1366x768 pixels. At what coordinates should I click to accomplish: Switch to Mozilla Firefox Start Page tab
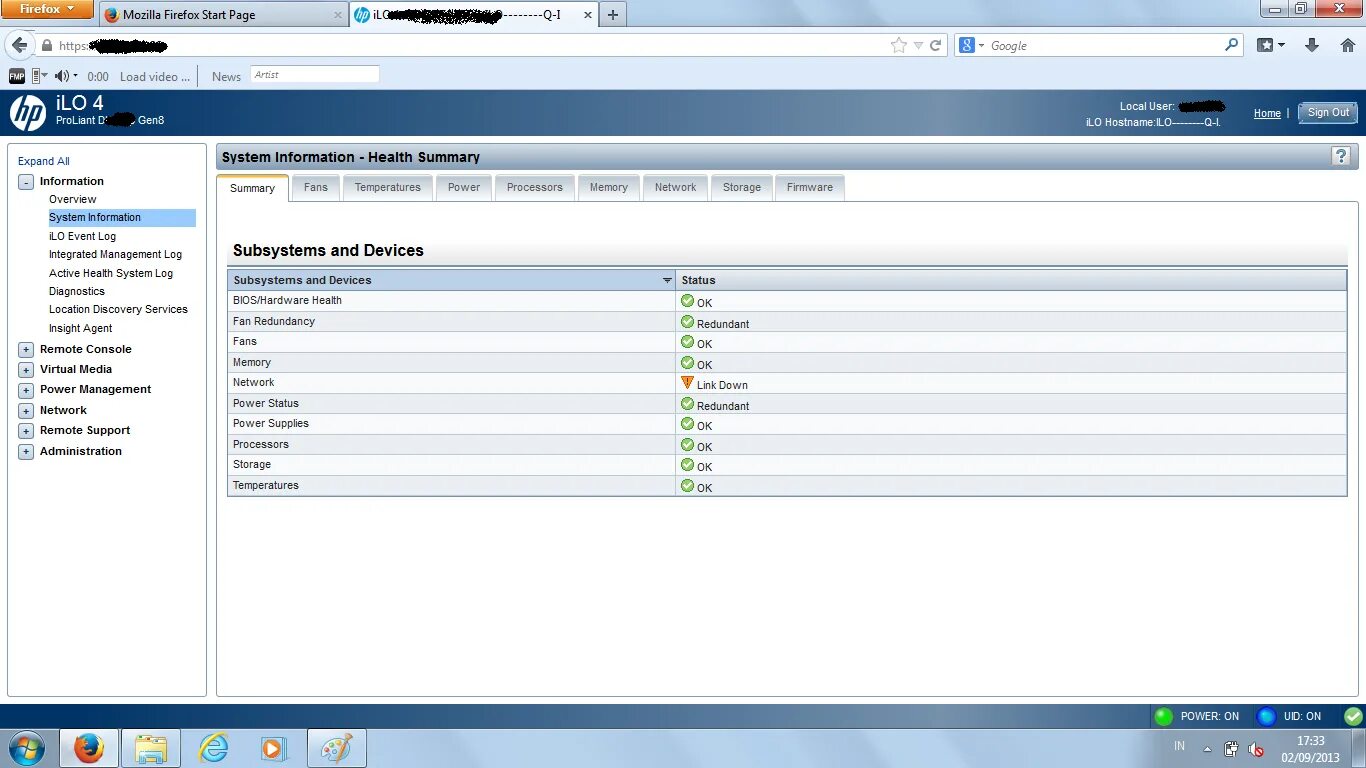222,15
